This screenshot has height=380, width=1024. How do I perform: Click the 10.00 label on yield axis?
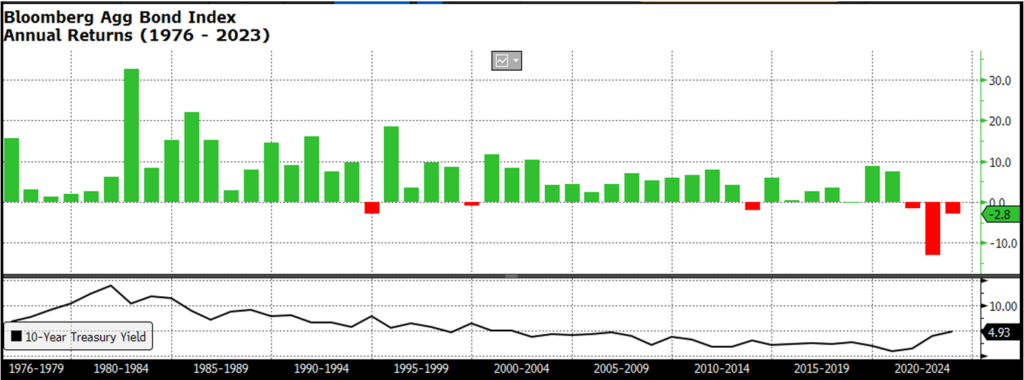[1002, 307]
